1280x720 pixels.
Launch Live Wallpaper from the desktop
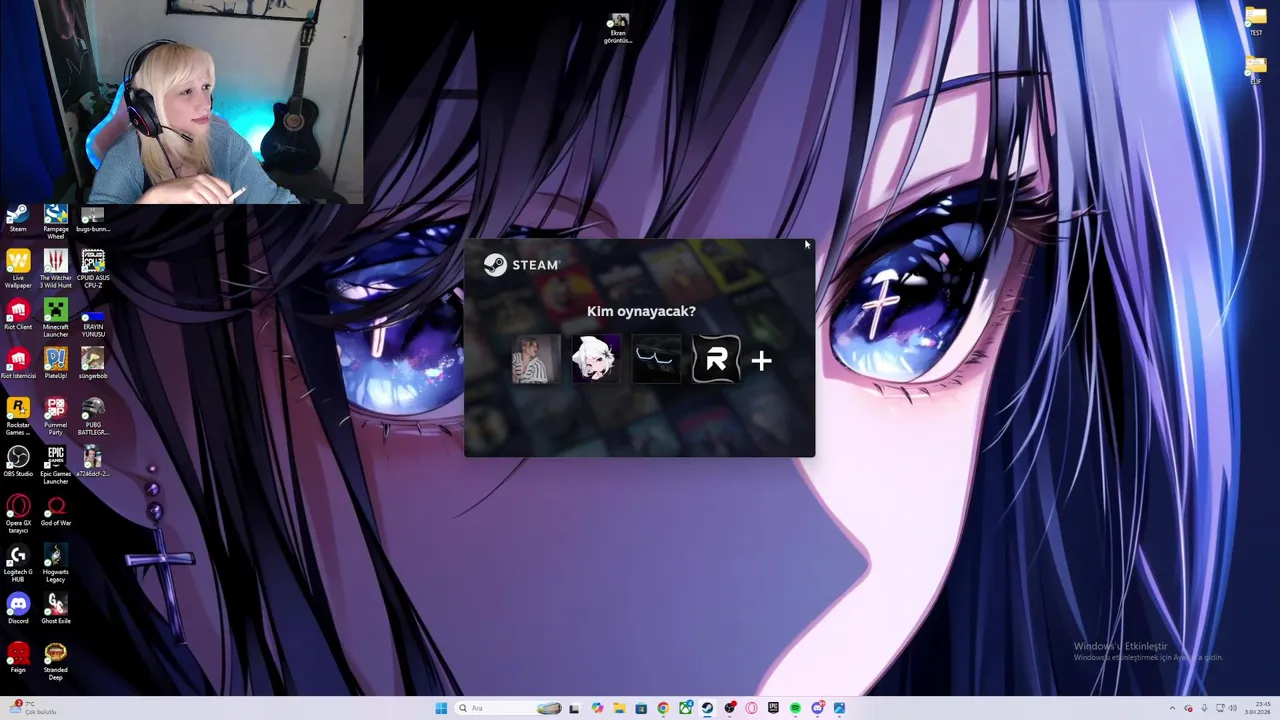(x=18, y=269)
